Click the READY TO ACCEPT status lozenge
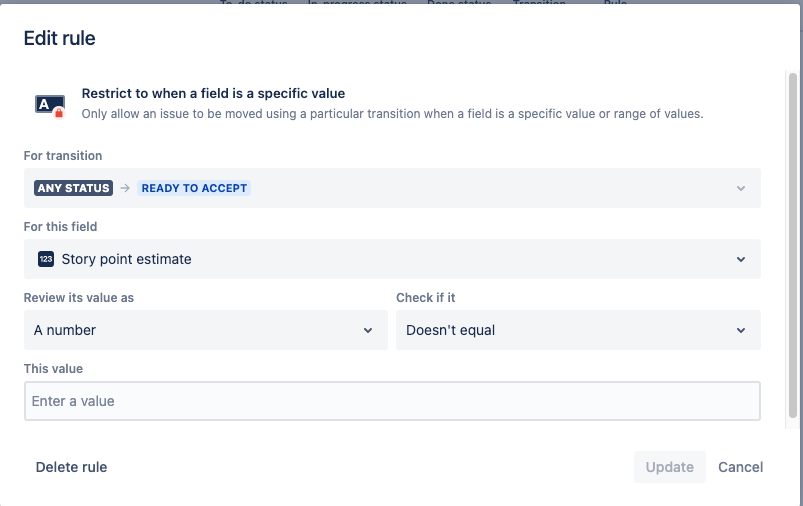The height and width of the screenshot is (506, 803). click(194, 188)
